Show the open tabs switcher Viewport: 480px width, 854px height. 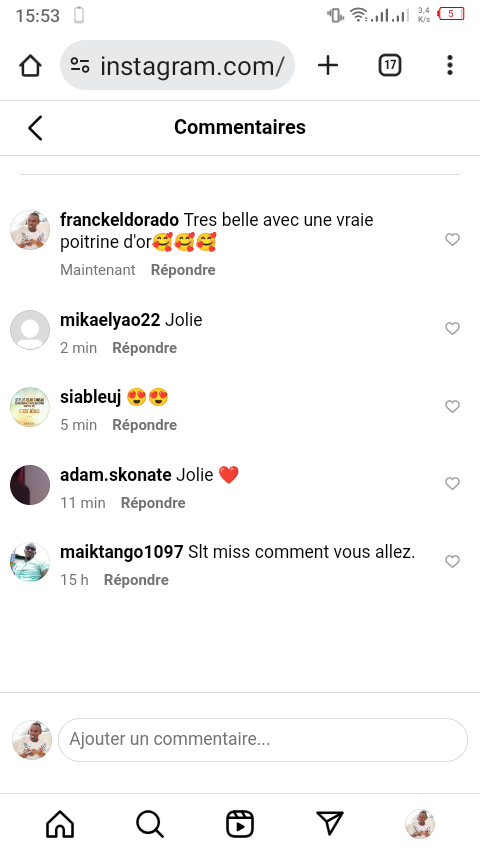pyautogui.click(x=390, y=65)
